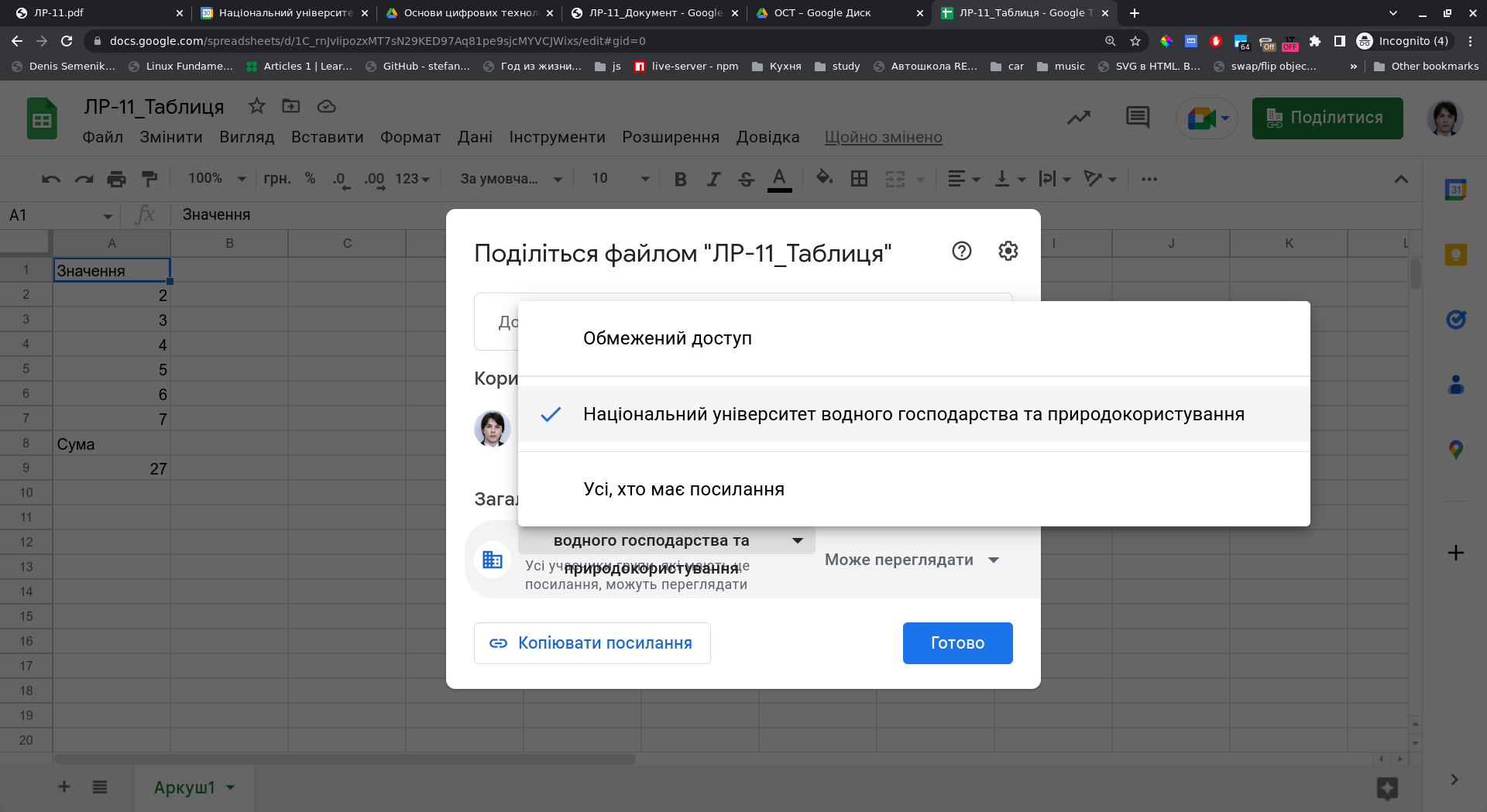Select Національний університет access option
Image resolution: width=1487 pixels, height=812 pixels.
click(913, 414)
